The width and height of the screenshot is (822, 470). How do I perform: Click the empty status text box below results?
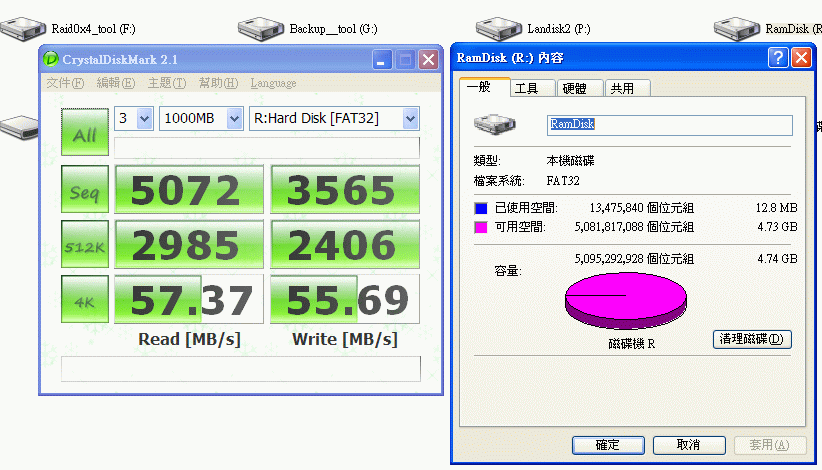pos(241,369)
